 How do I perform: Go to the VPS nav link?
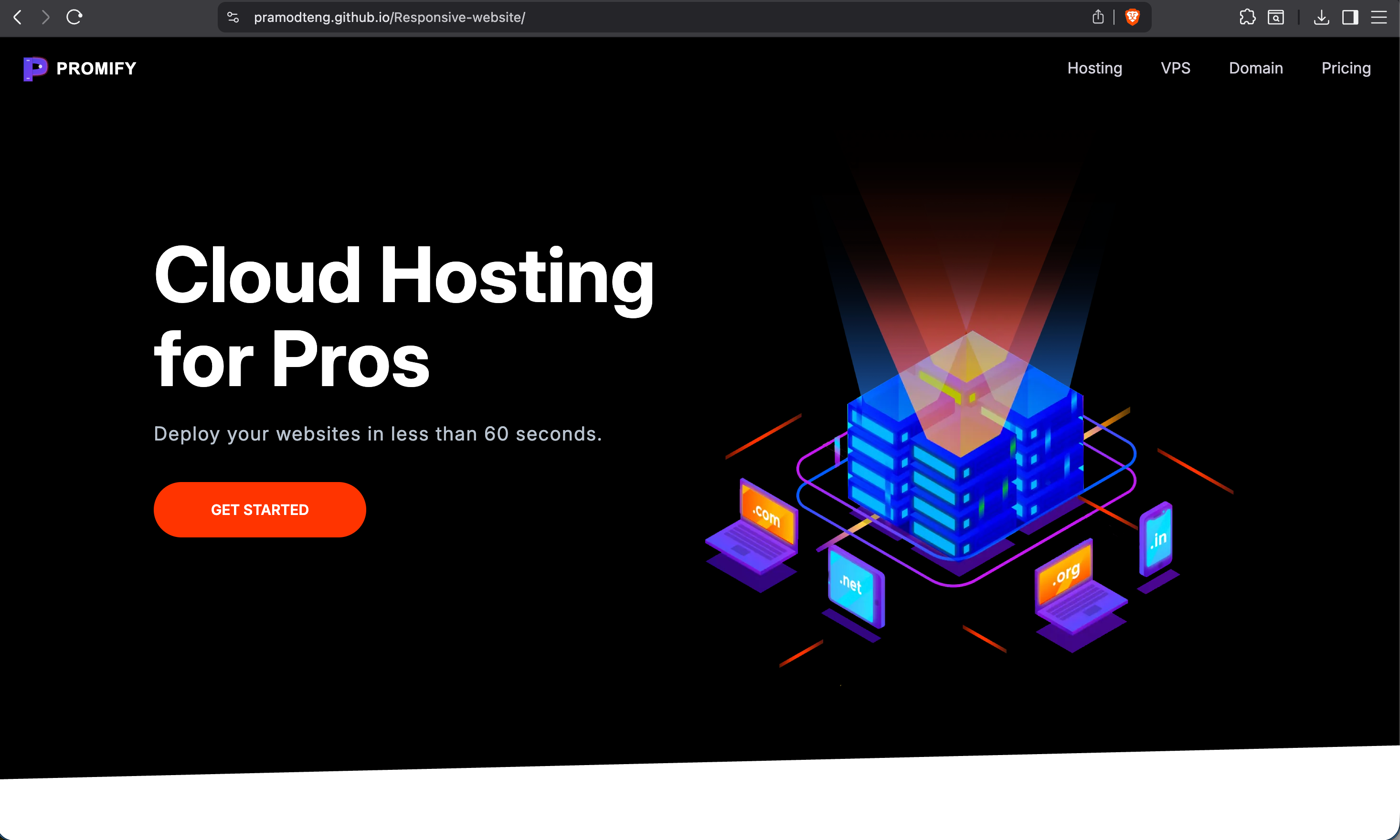[1175, 68]
